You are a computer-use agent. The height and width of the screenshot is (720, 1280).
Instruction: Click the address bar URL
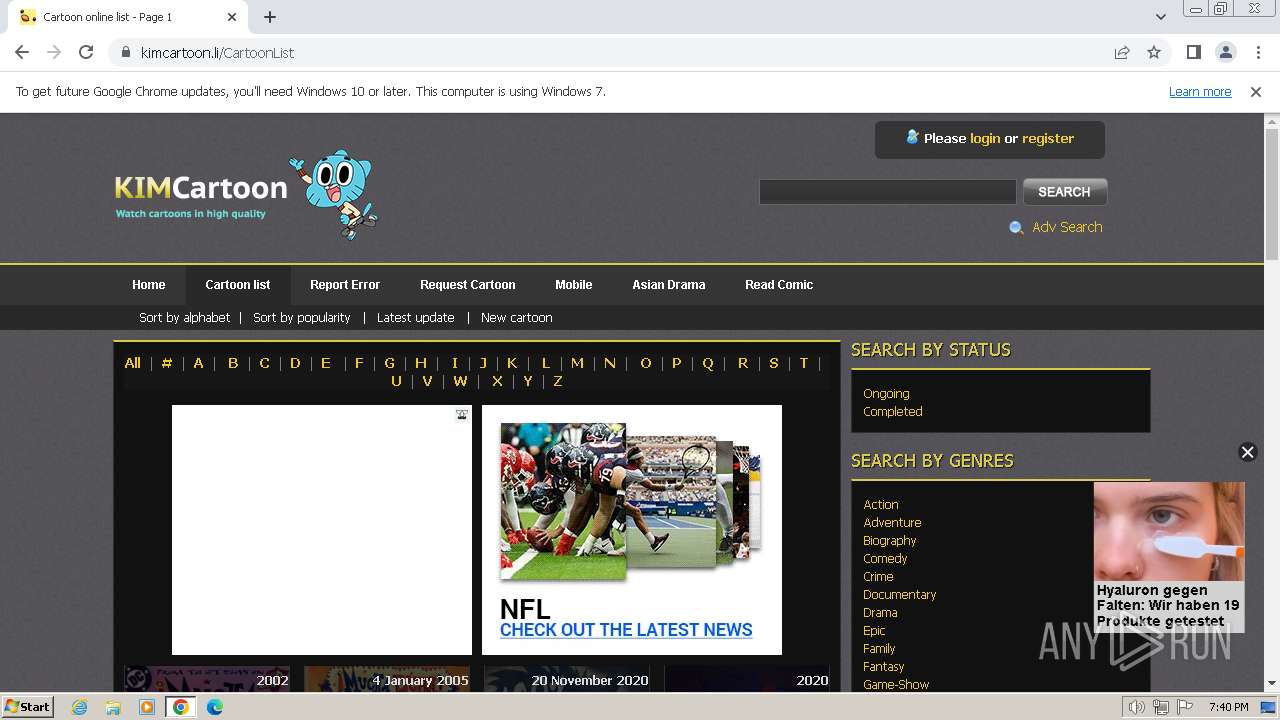[x=217, y=52]
